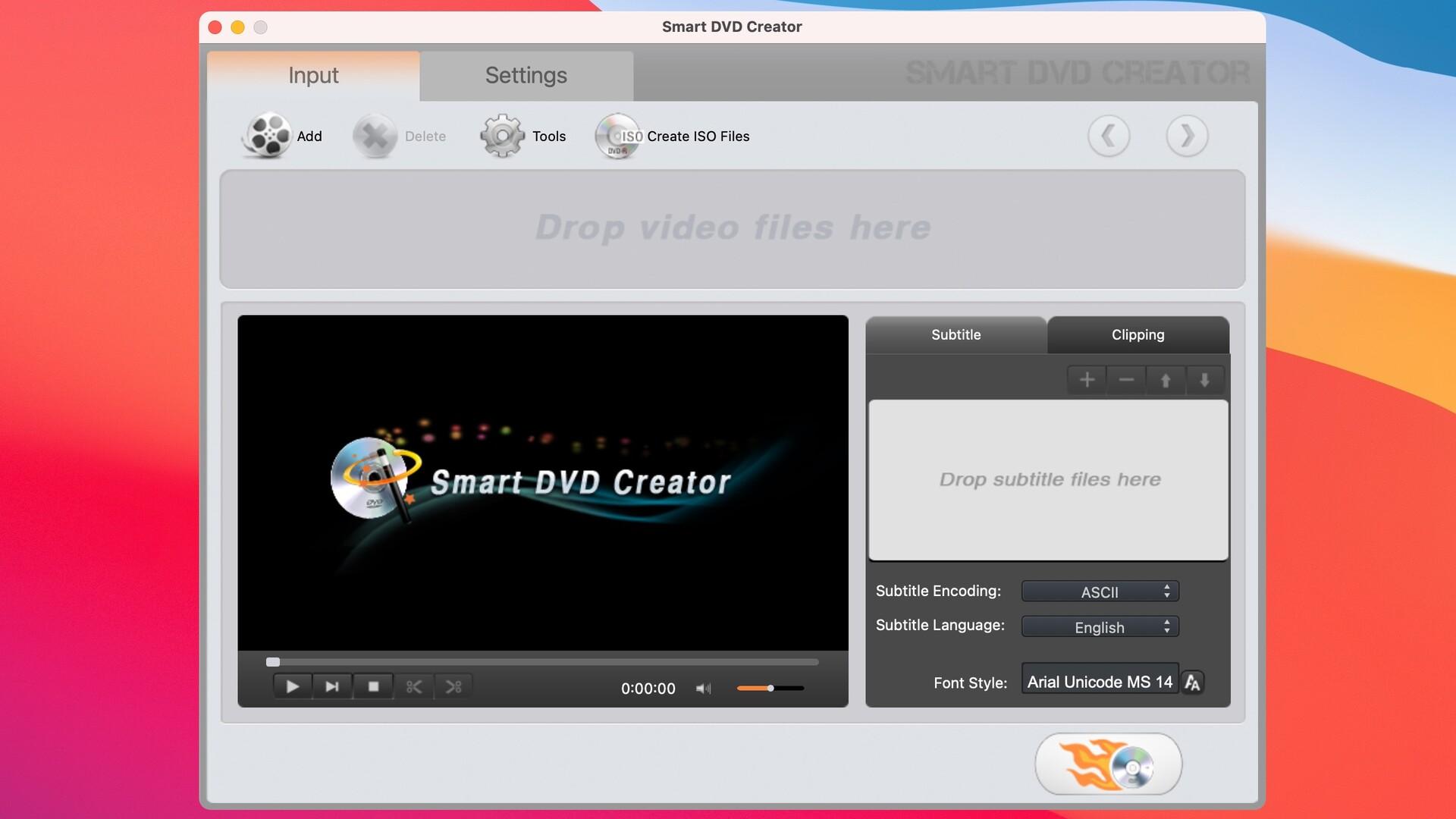This screenshot has height=819, width=1456.
Task: Click the play button in preview
Action: (x=292, y=686)
